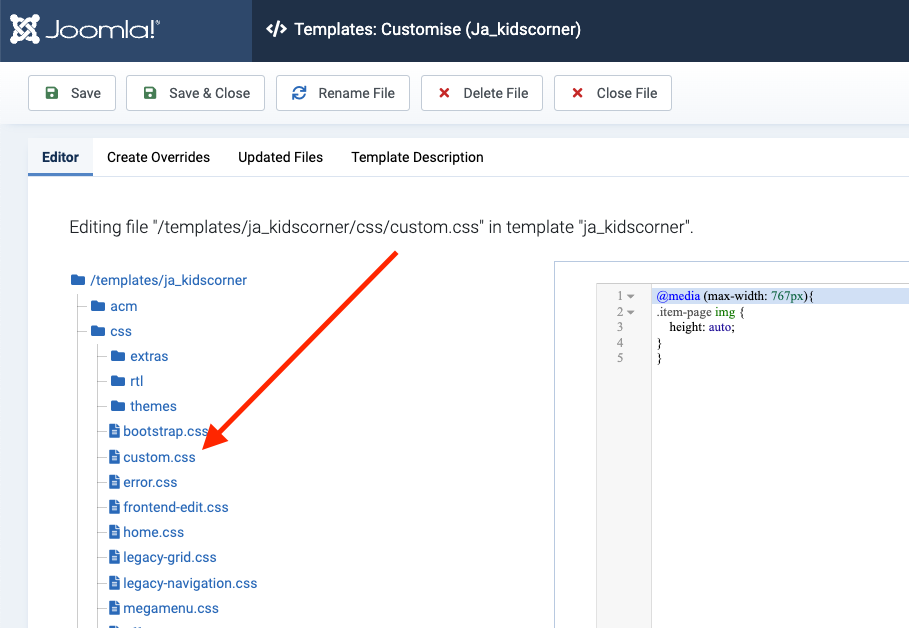This screenshot has width=909, height=628.
Task: Select the Editor tab
Action: coord(60,157)
